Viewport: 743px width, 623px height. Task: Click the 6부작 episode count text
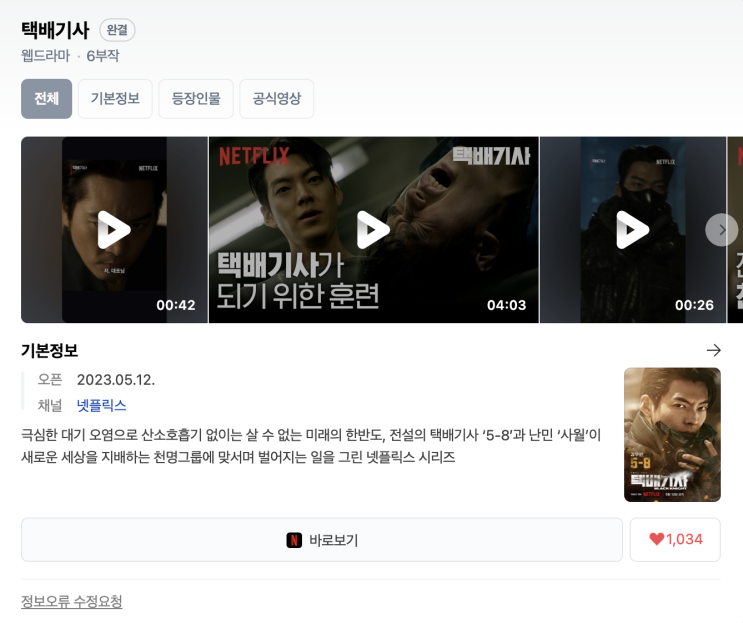(x=103, y=56)
